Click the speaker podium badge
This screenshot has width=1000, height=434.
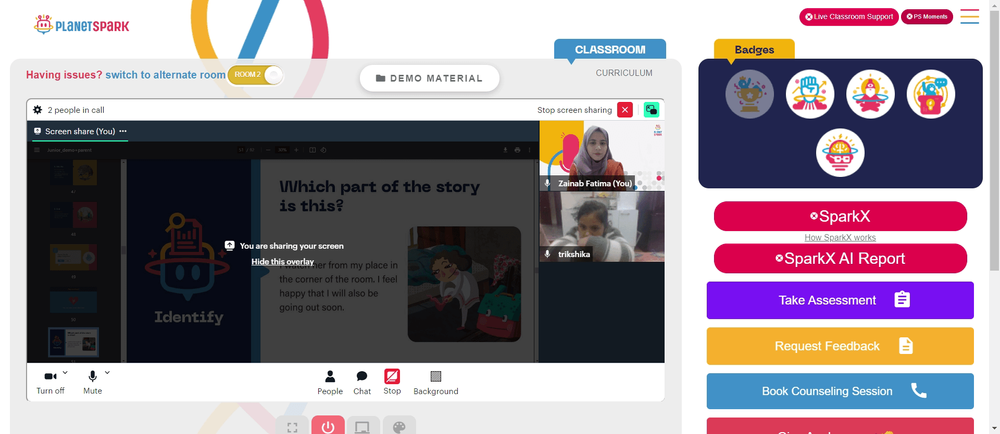coord(931,94)
